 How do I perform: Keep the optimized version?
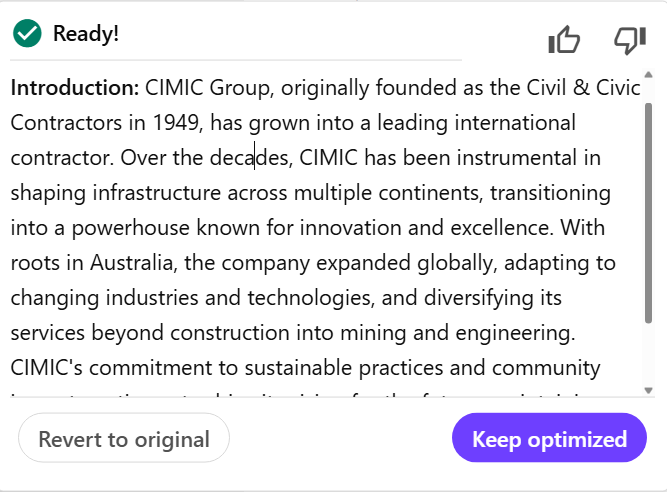549,438
